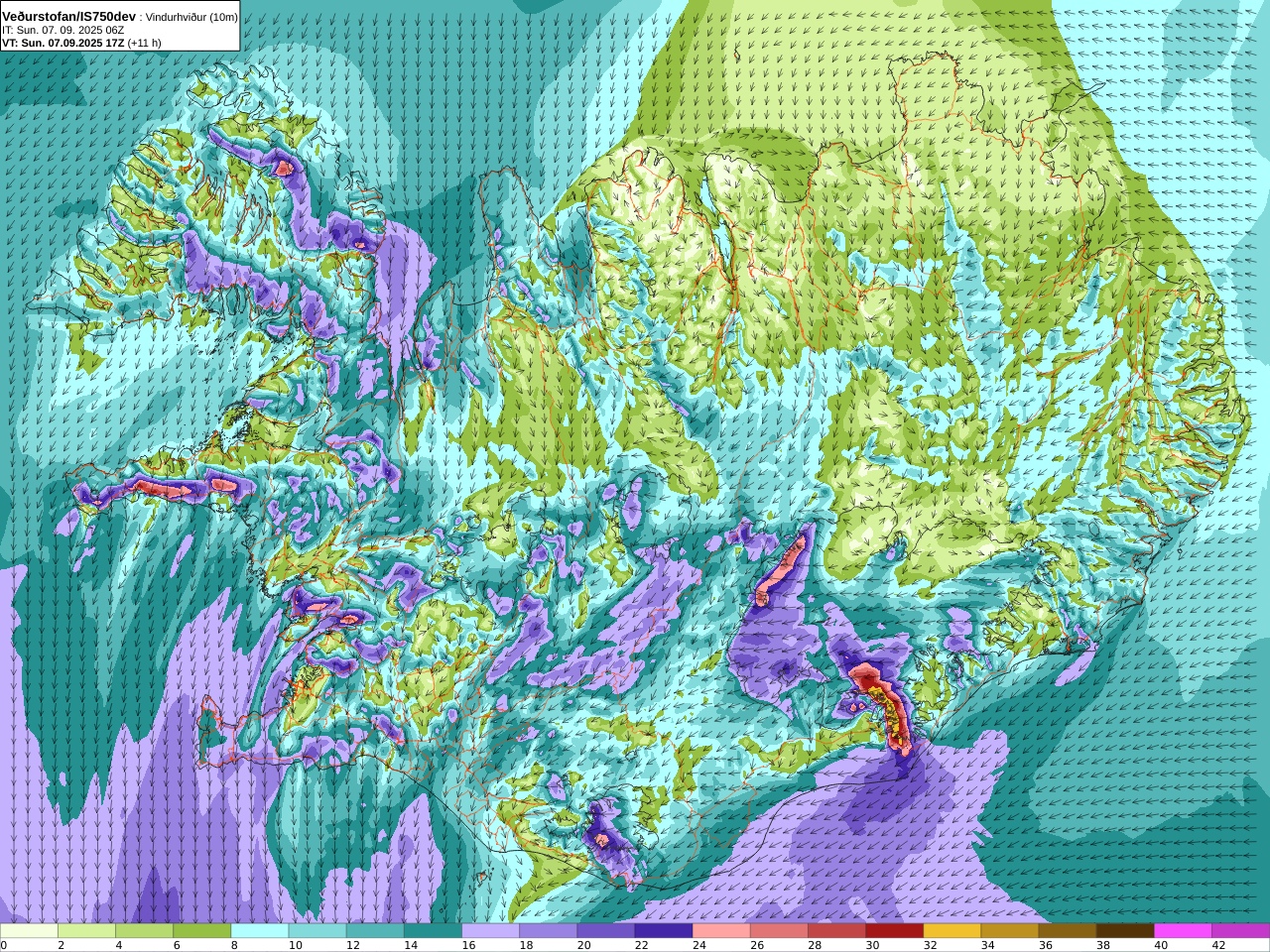Click the legend swatch between 2 and 4
The image size is (1270, 952).
(86, 931)
